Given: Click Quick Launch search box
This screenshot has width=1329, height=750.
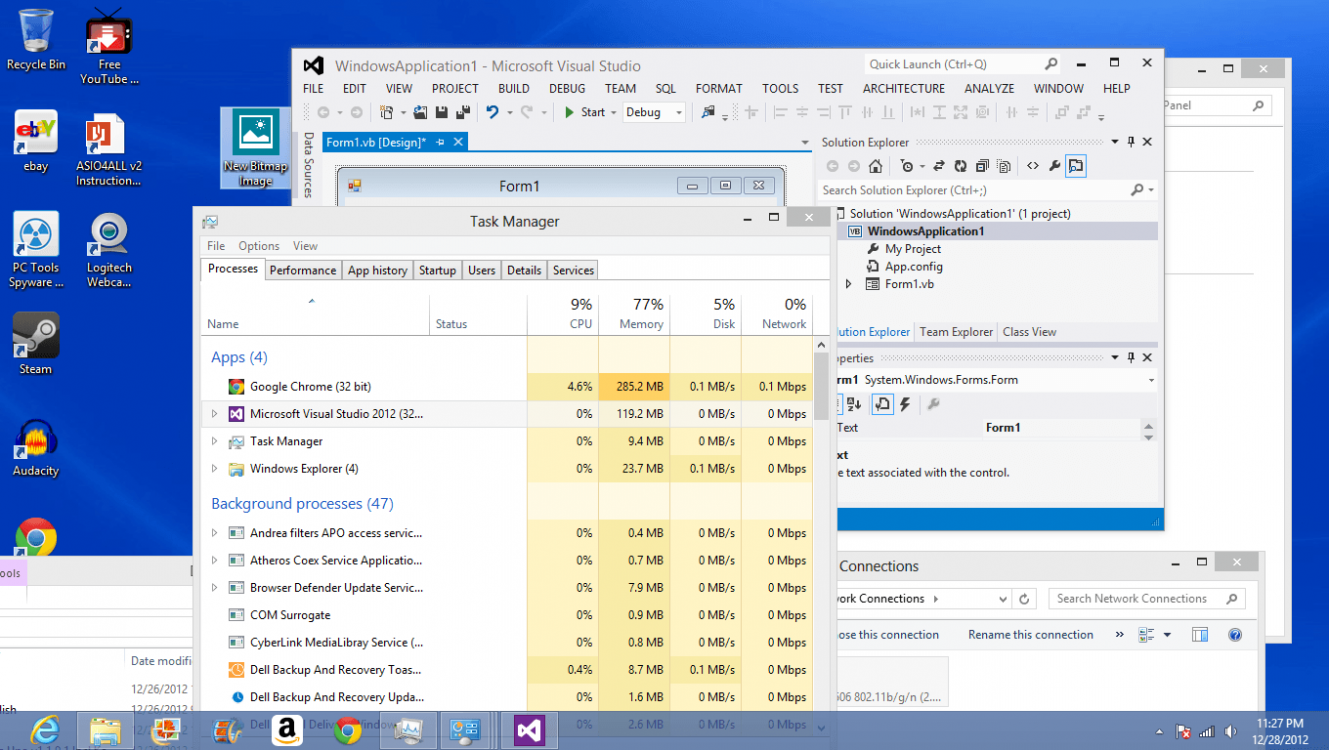Looking at the screenshot, I should (963, 64).
